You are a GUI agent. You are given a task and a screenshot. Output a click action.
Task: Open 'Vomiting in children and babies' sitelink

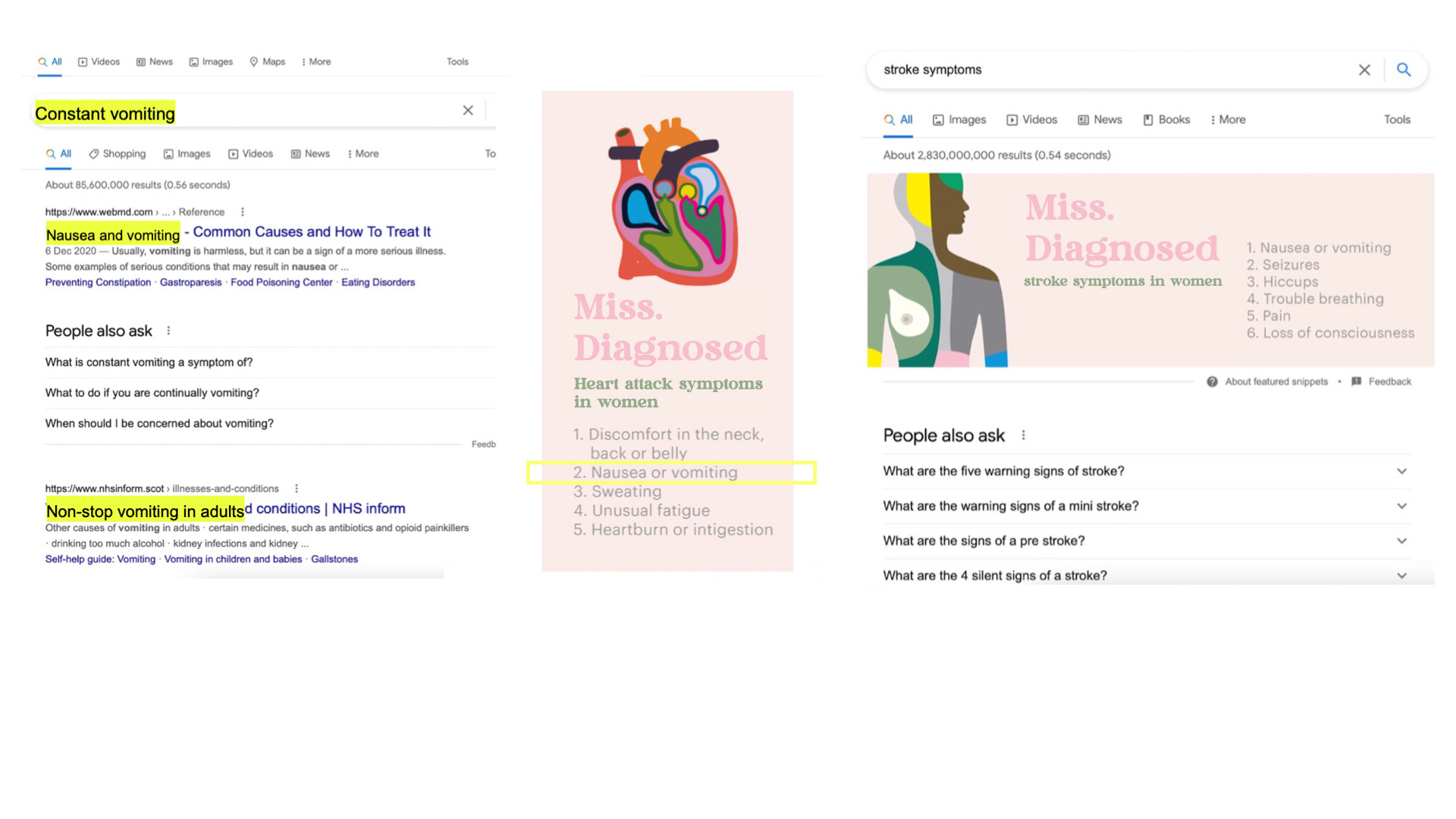[233, 559]
